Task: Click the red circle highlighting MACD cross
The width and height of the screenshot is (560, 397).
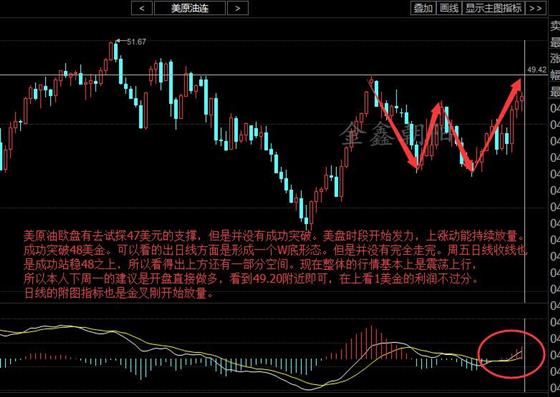Action: click(x=511, y=354)
